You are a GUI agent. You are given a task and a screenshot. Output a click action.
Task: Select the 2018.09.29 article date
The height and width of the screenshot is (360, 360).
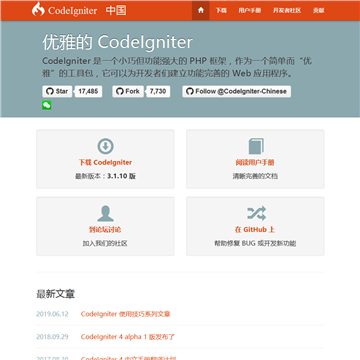(x=52, y=337)
